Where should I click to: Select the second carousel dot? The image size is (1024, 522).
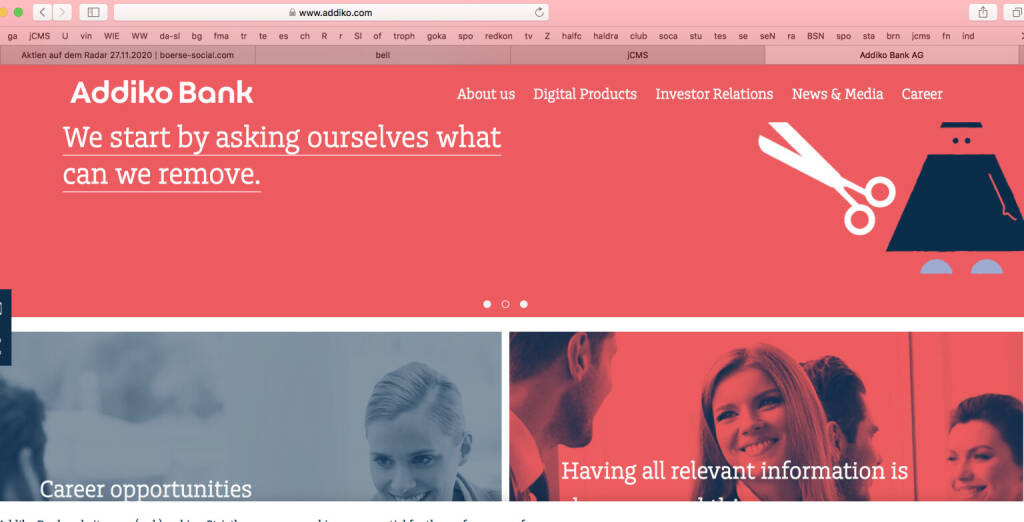click(x=505, y=304)
